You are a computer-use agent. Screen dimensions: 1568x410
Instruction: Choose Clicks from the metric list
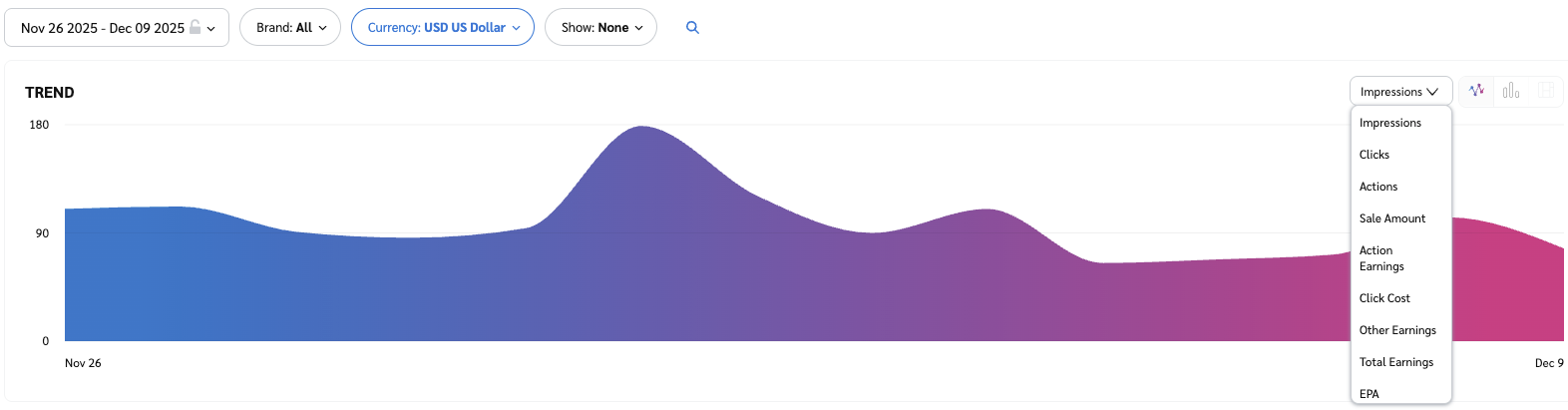coord(1373,155)
